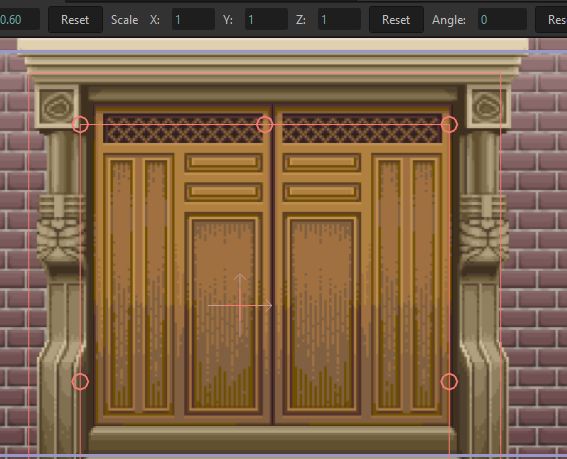567x459 pixels.
Task: Focus the Scale Z input field
Action: 339,20
